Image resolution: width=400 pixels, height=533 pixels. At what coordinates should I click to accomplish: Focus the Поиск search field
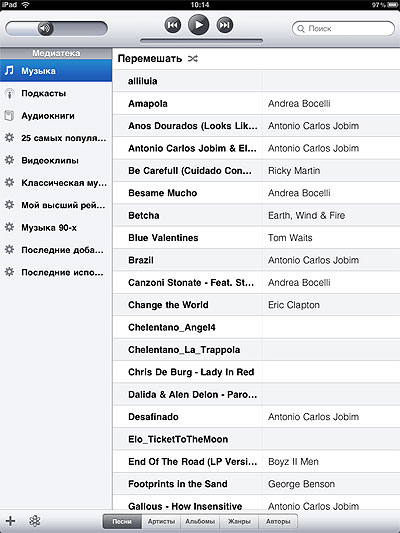pos(343,29)
